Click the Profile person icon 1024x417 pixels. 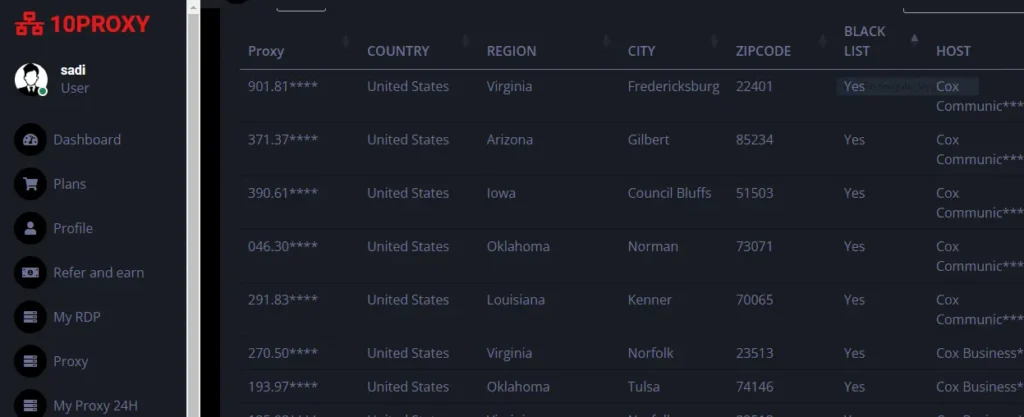(x=30, y=228)
